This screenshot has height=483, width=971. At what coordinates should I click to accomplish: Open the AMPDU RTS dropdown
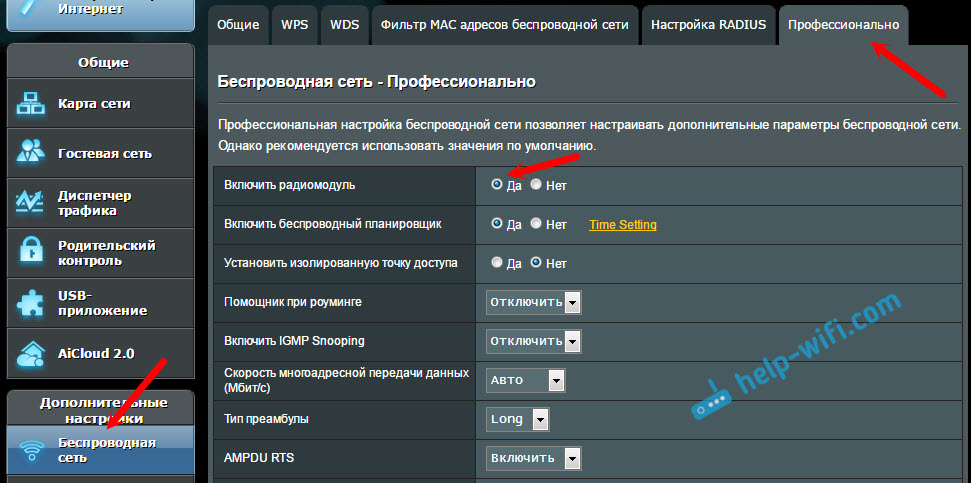click(534, 458)
